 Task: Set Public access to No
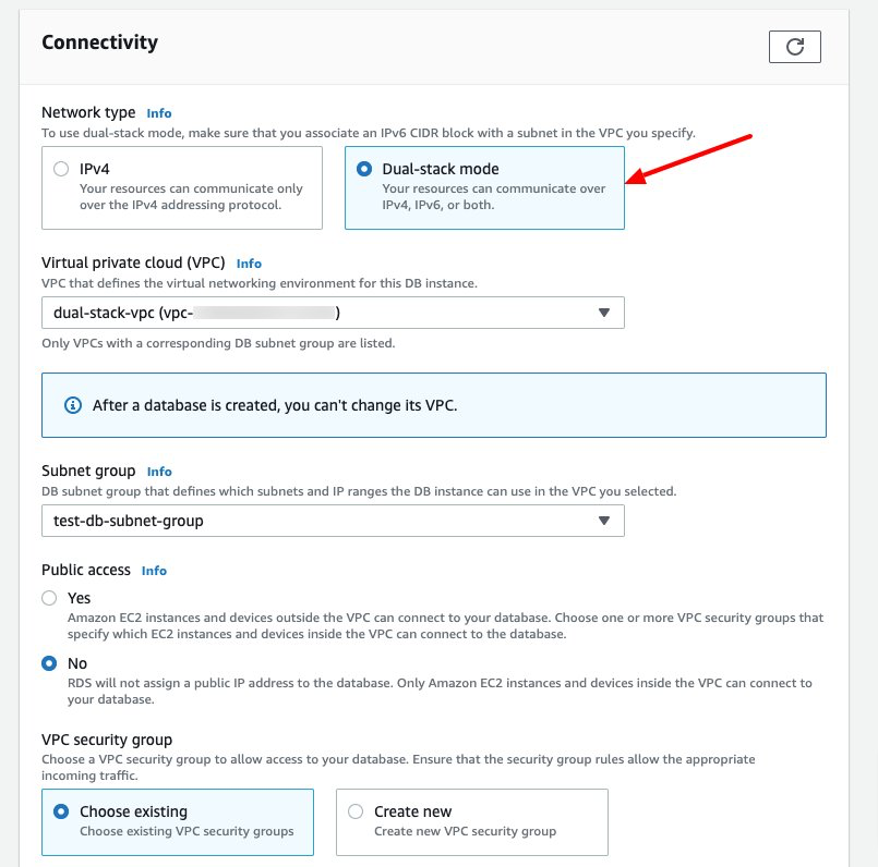click(49, 664)
